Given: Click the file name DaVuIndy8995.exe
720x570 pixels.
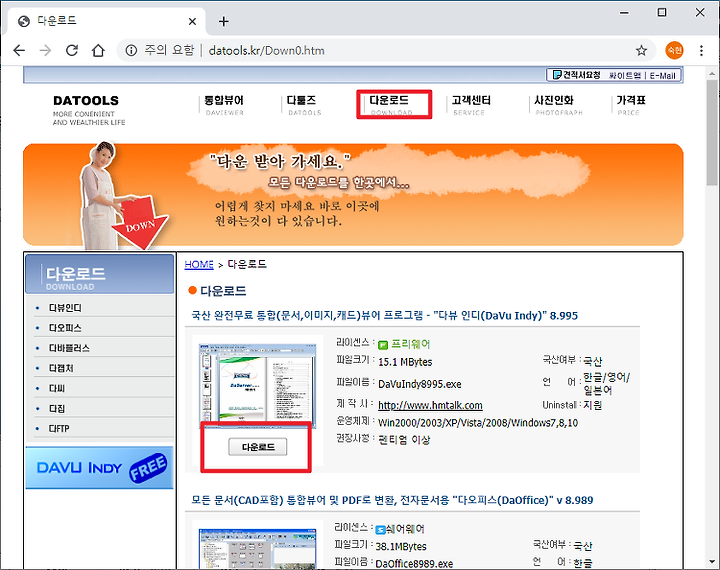Looking at the screenshot, I should 420,384.
